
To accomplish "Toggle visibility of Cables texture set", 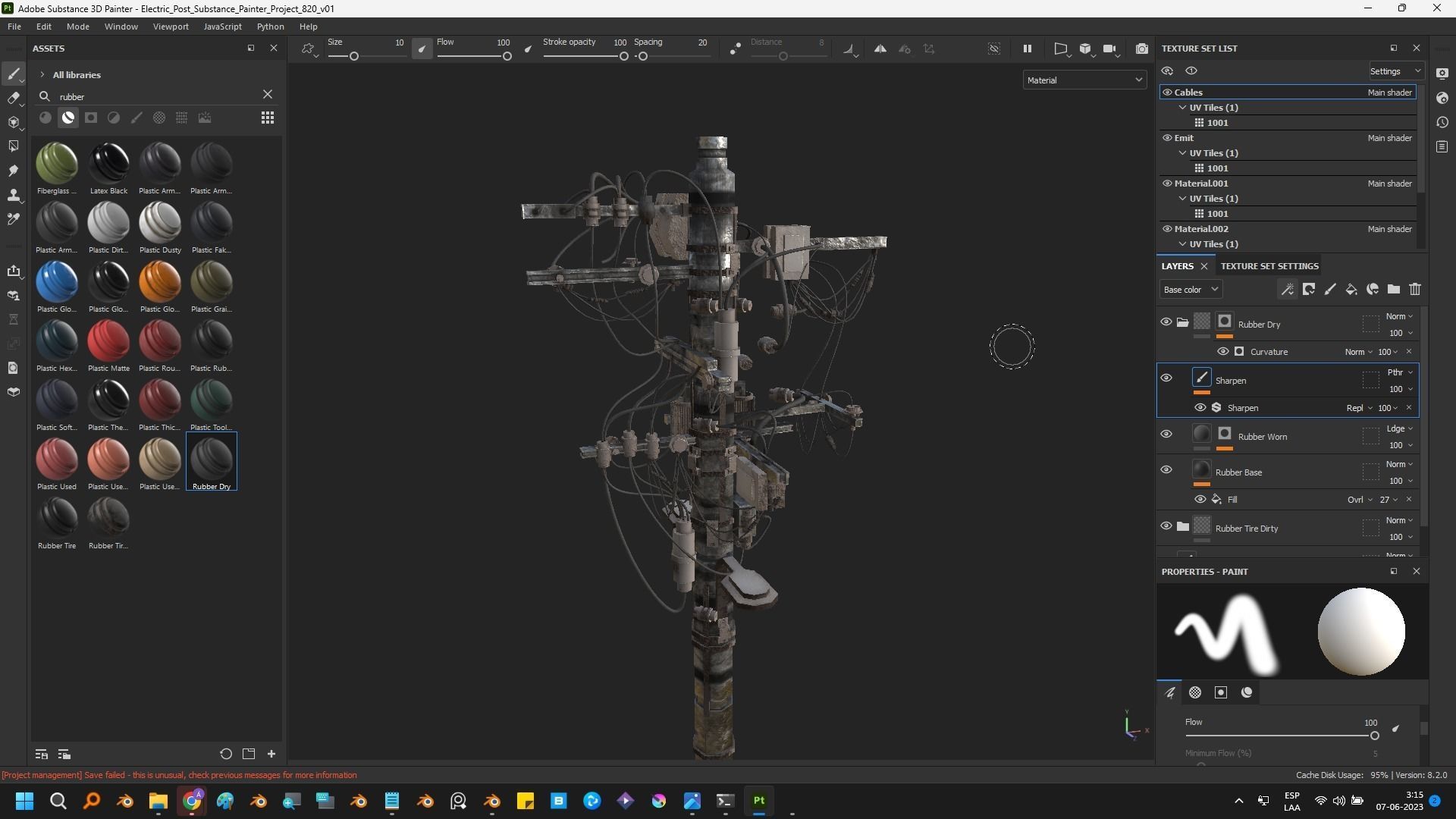I will [x=1167, y=93].
